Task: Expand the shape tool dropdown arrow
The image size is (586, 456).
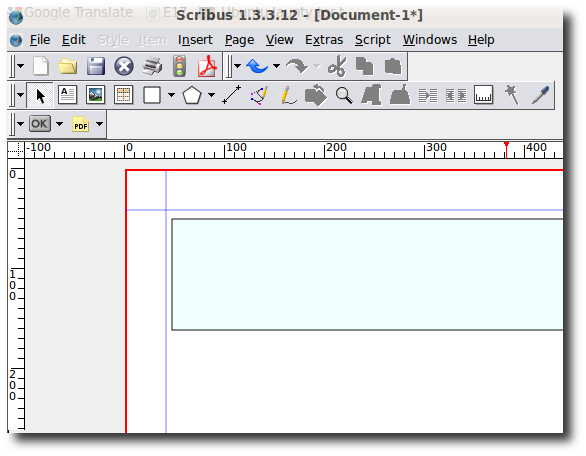Action: [x=171, y=95]
